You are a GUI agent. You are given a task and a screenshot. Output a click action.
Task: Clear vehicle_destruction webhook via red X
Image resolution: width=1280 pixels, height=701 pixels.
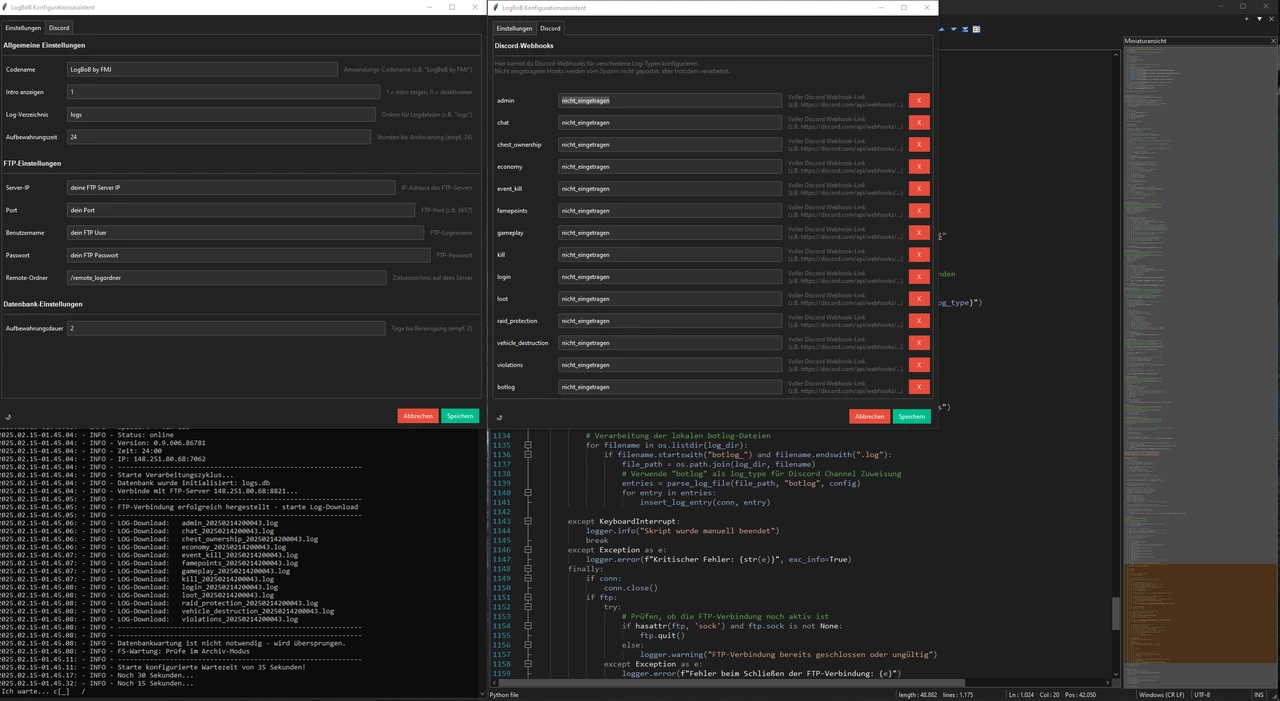919,342
